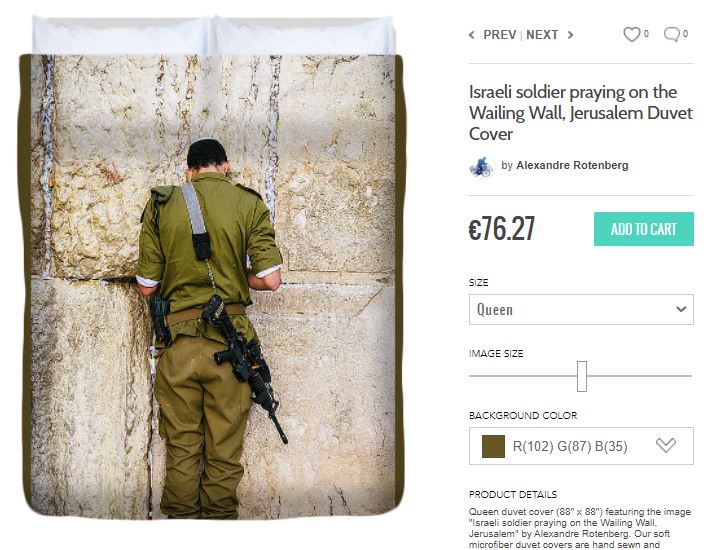The height and width of the screenshot is (550, 721).
Task: Click the heart favorite icon
Action: coord(631,34)
